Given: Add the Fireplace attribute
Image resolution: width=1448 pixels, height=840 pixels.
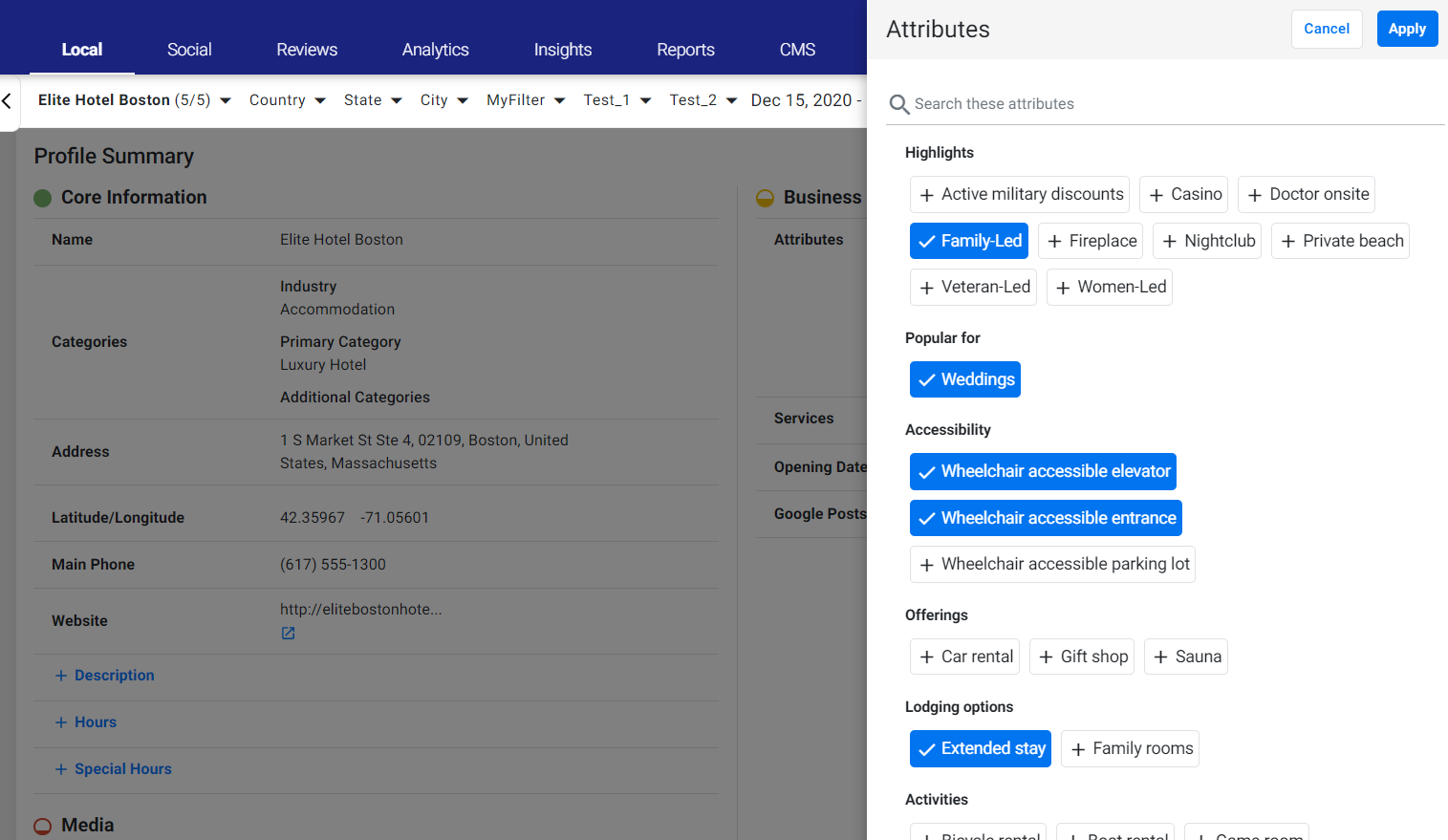Looking at the screenshot, I should coord(1091,241).
